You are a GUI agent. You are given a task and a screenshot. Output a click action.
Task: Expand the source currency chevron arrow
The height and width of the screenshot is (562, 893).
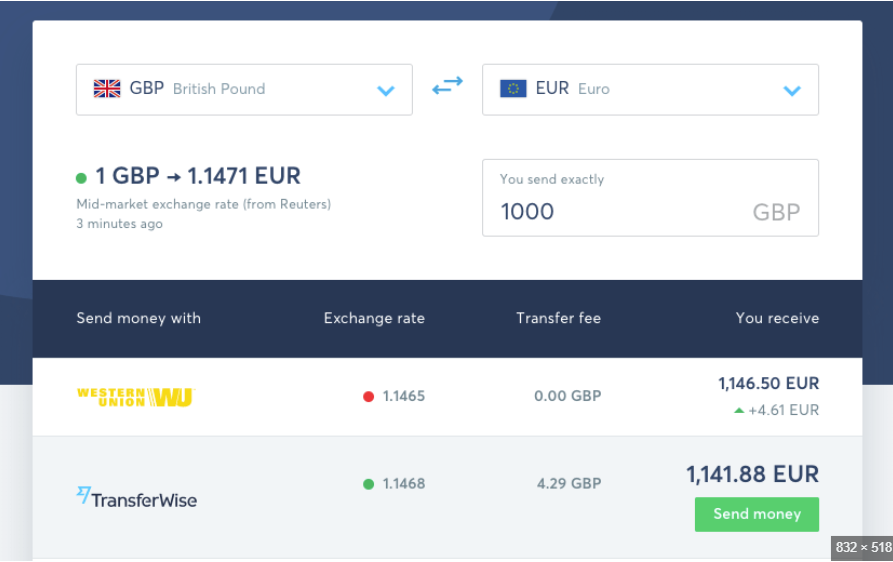point(386,91)
